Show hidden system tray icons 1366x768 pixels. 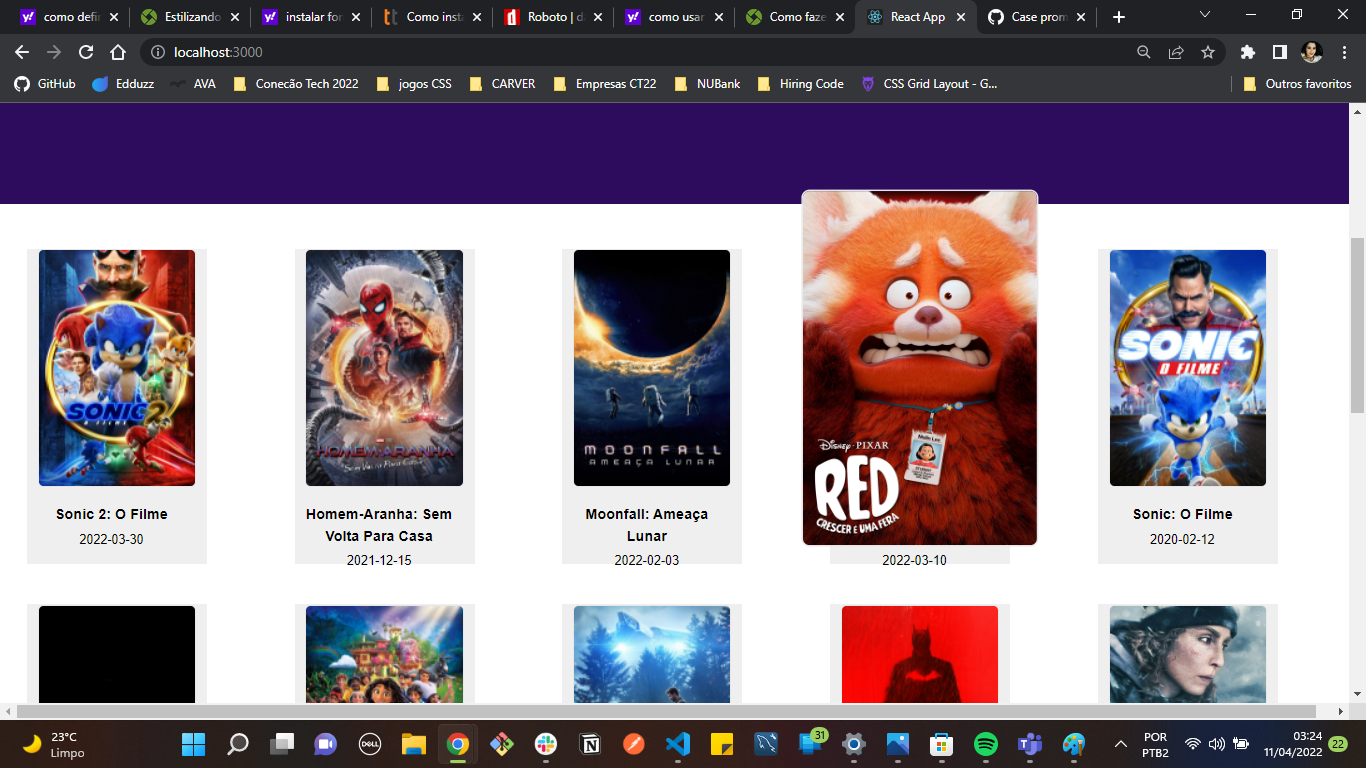[x=1121, y=744]
